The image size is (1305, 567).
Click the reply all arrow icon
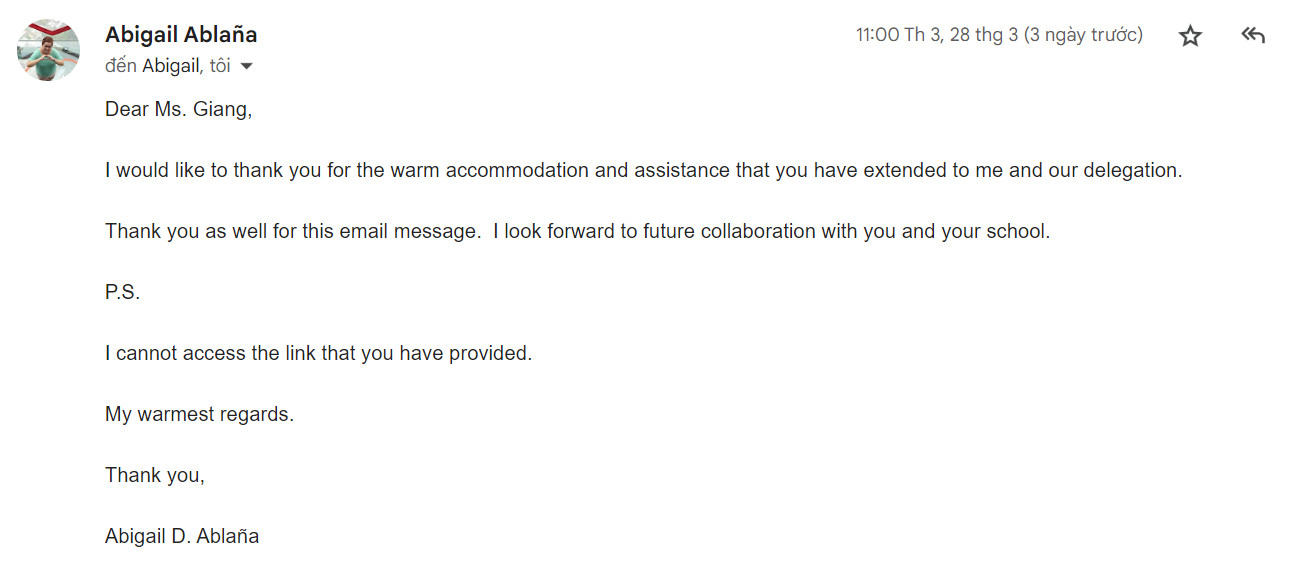(1253, 36)
